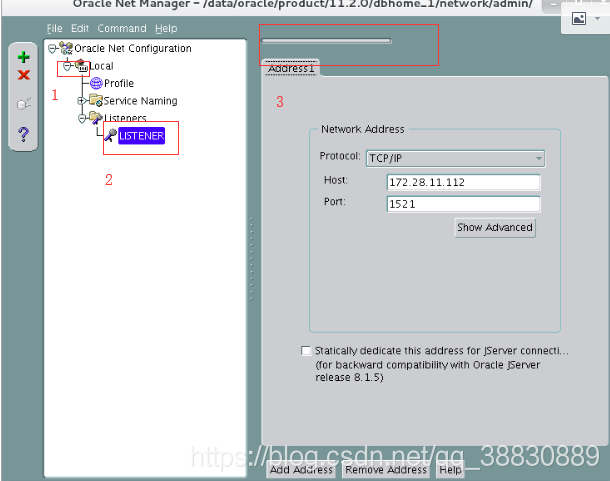
Task: Open the Help menu
Action: pos(166,28)
